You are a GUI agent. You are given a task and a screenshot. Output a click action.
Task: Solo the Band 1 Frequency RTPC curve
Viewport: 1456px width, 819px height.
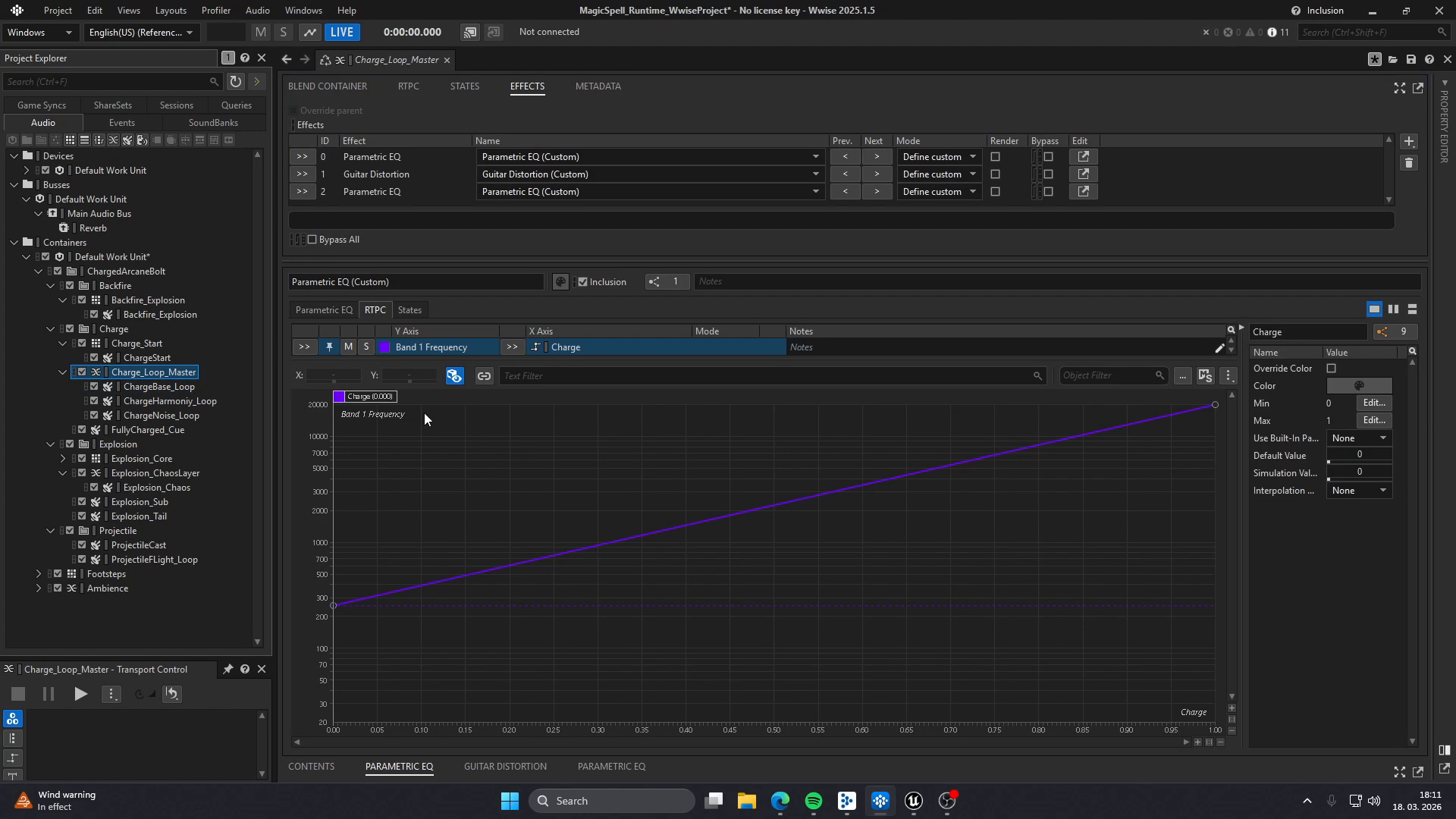coord(366,347)
